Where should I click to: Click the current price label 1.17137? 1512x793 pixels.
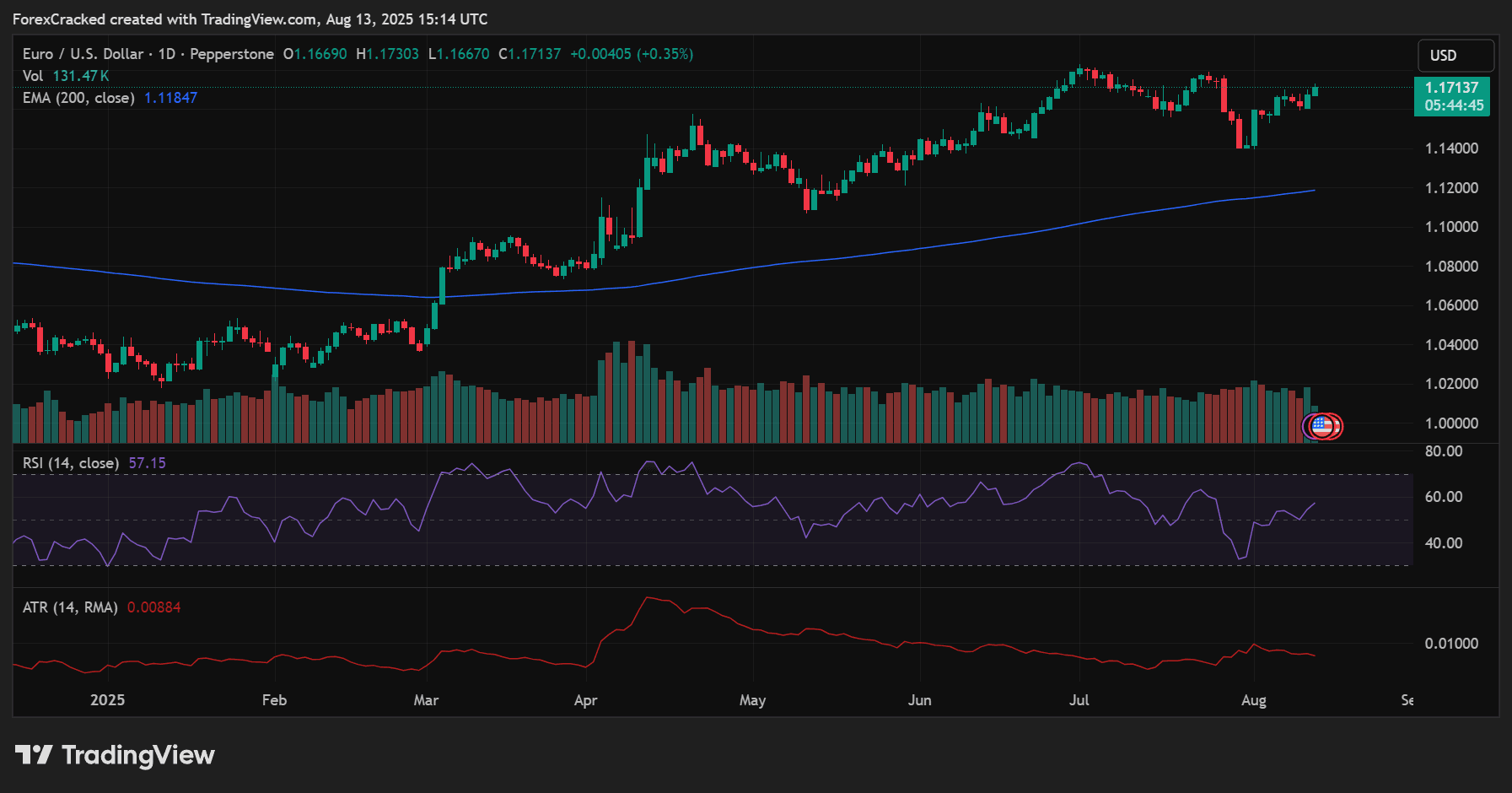pyautogui.click(x=1451, y=88)
